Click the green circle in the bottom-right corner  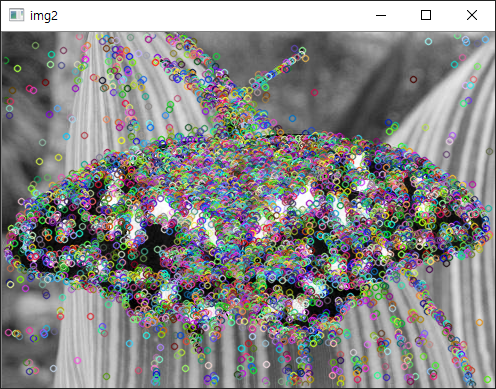point(487,379)
